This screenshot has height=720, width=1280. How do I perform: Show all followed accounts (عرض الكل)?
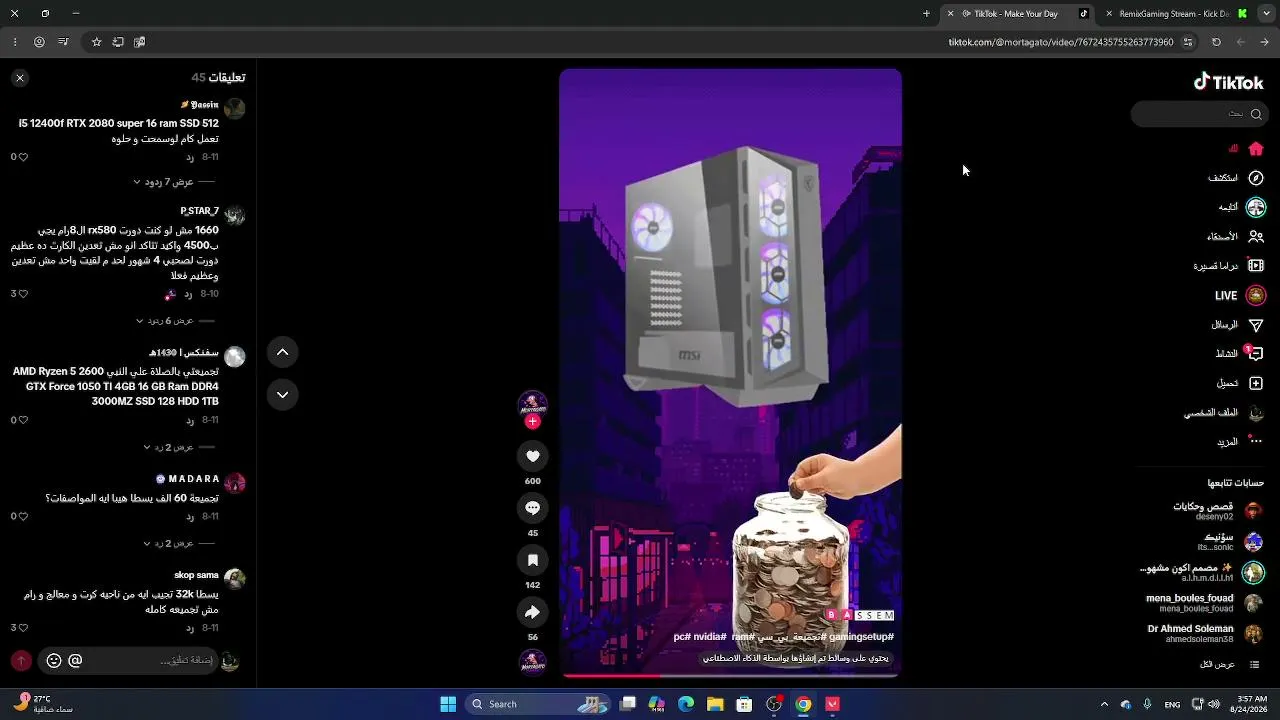[x=1230, y=664]
